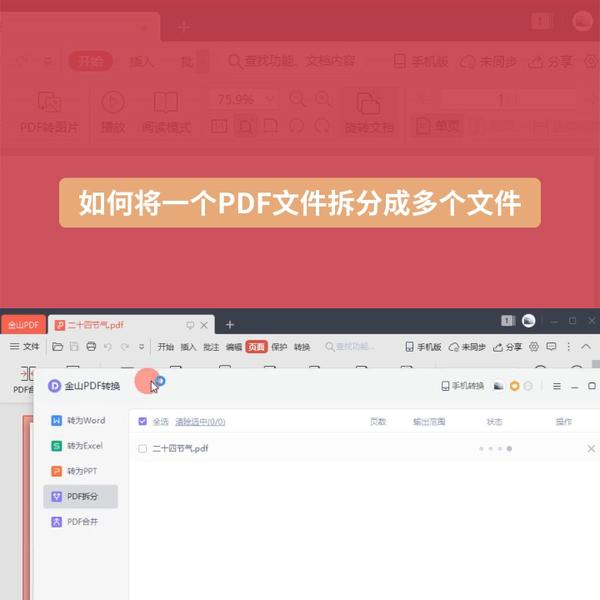Expand the quick access toolbar dropdown

tap(141, 347)
